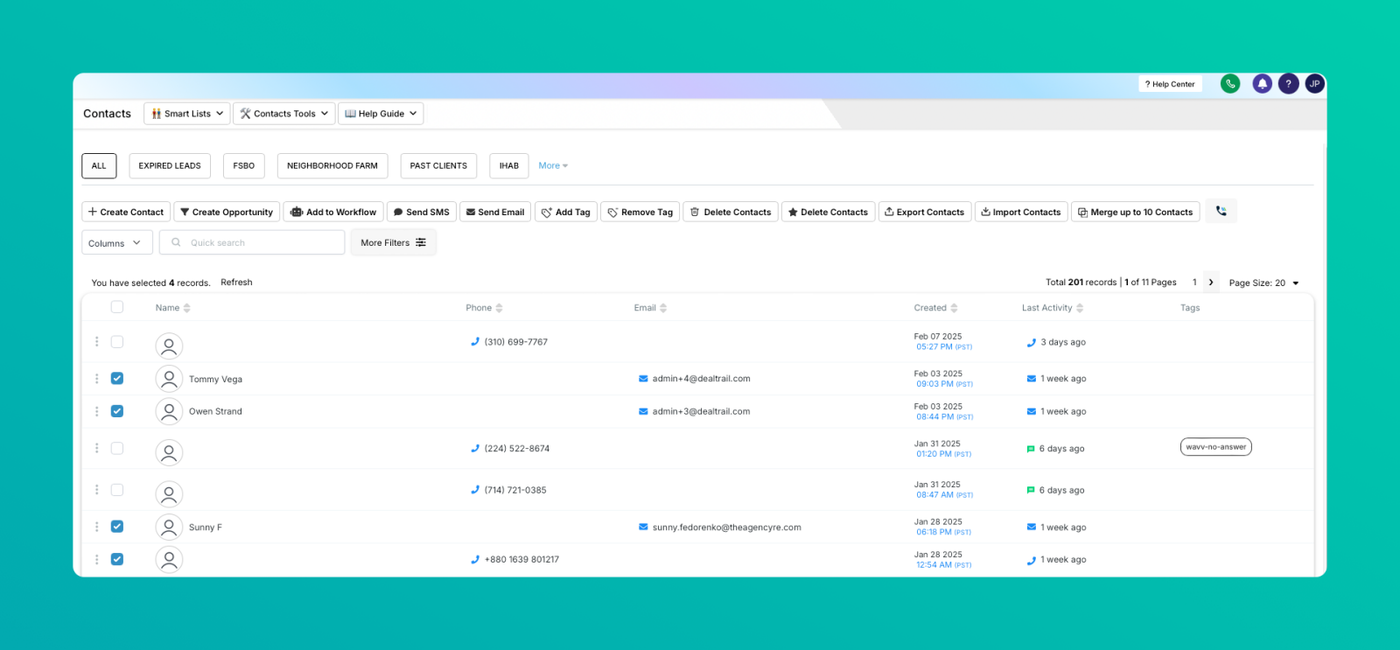Image resolution: width=1400 pixels, height=650 pixels.
Task: Toggle the select-all header checkbox
Action: coord(117,307)
